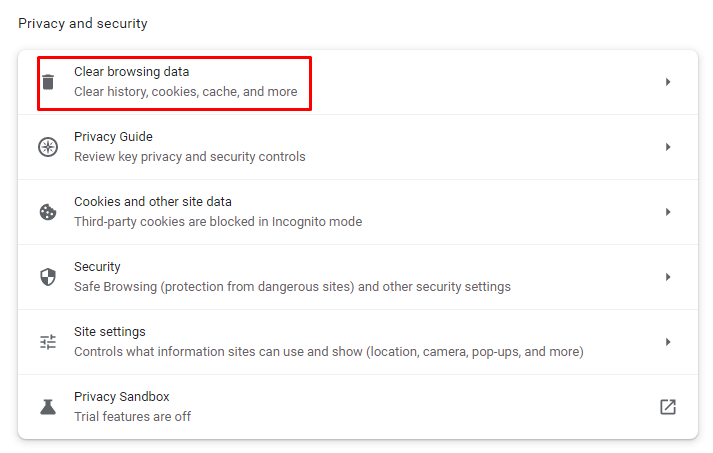
Task: Click the trash can icon
Action: [x=48, y=82]
